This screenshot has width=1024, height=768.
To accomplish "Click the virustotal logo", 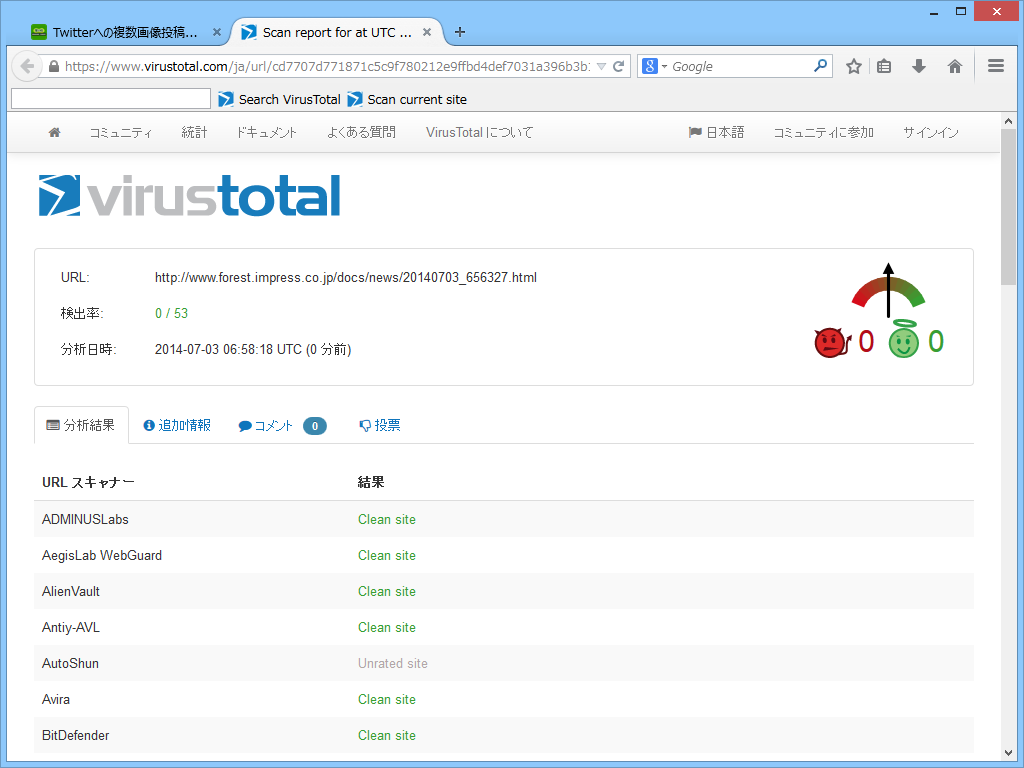I will [189, 195].
